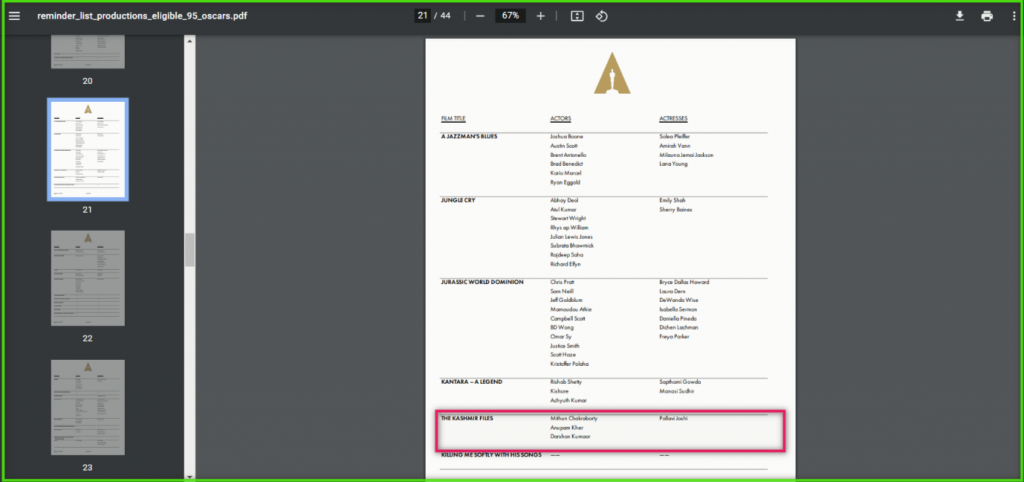This screenshot has height=482, width=1024.
Task: Click actress name DeWanda Wise
Action: tap(679, 300)
